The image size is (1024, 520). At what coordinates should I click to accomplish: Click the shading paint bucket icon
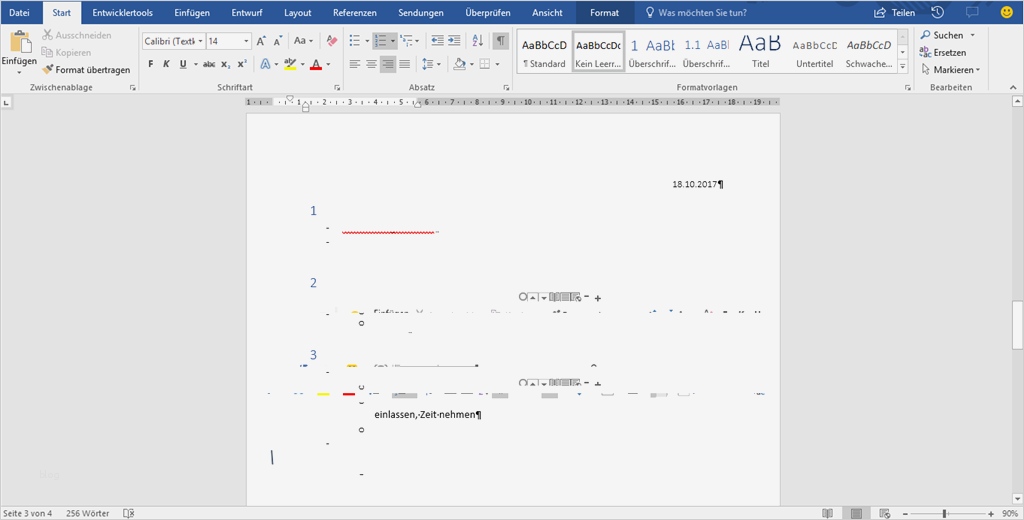click(459, 64)
